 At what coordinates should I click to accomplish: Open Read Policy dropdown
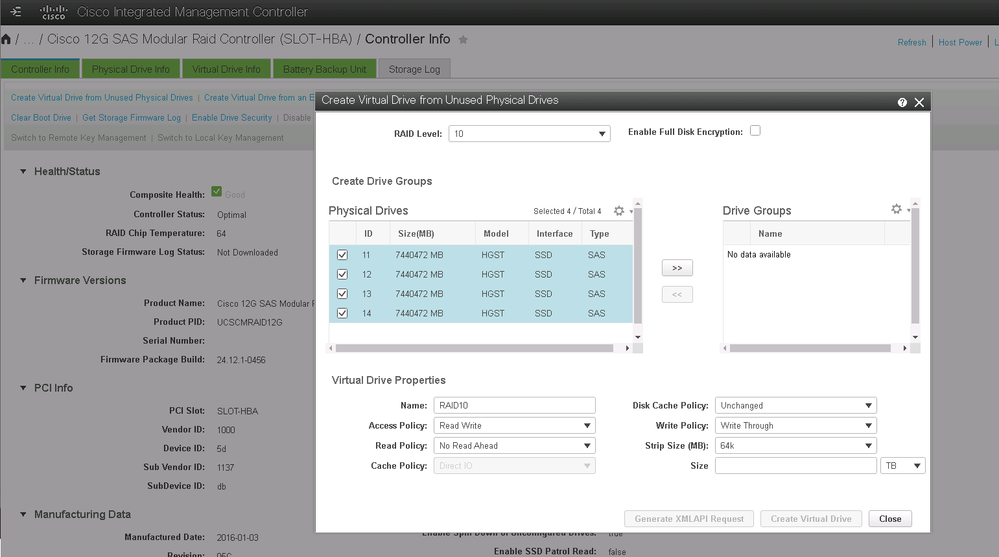click(514, 445)
